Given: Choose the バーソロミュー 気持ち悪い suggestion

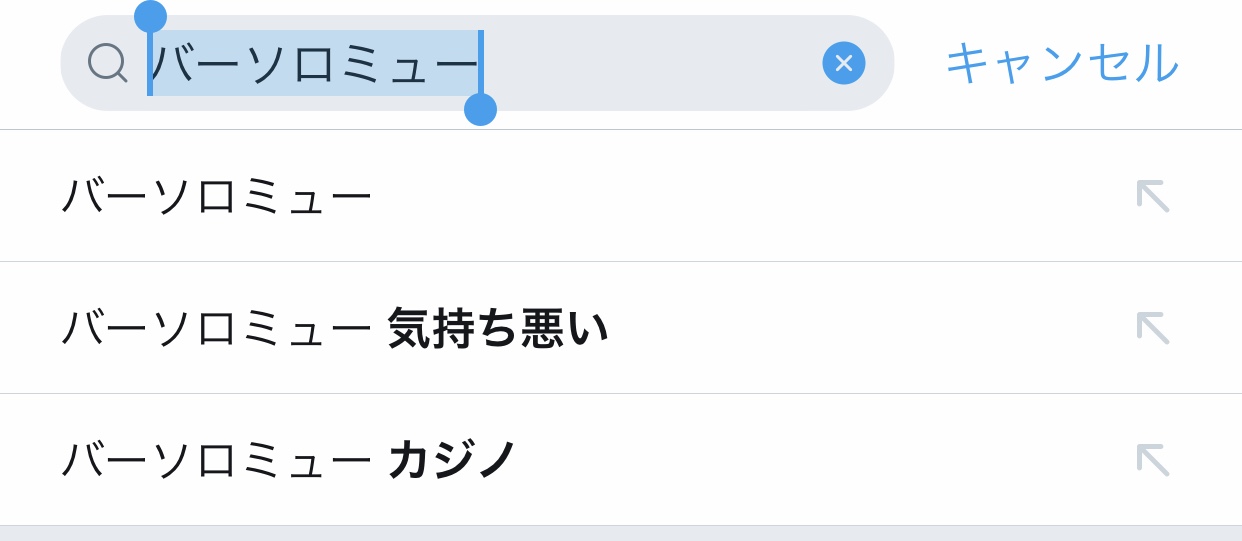Looking at the screenshot, I should pos(334,328).
